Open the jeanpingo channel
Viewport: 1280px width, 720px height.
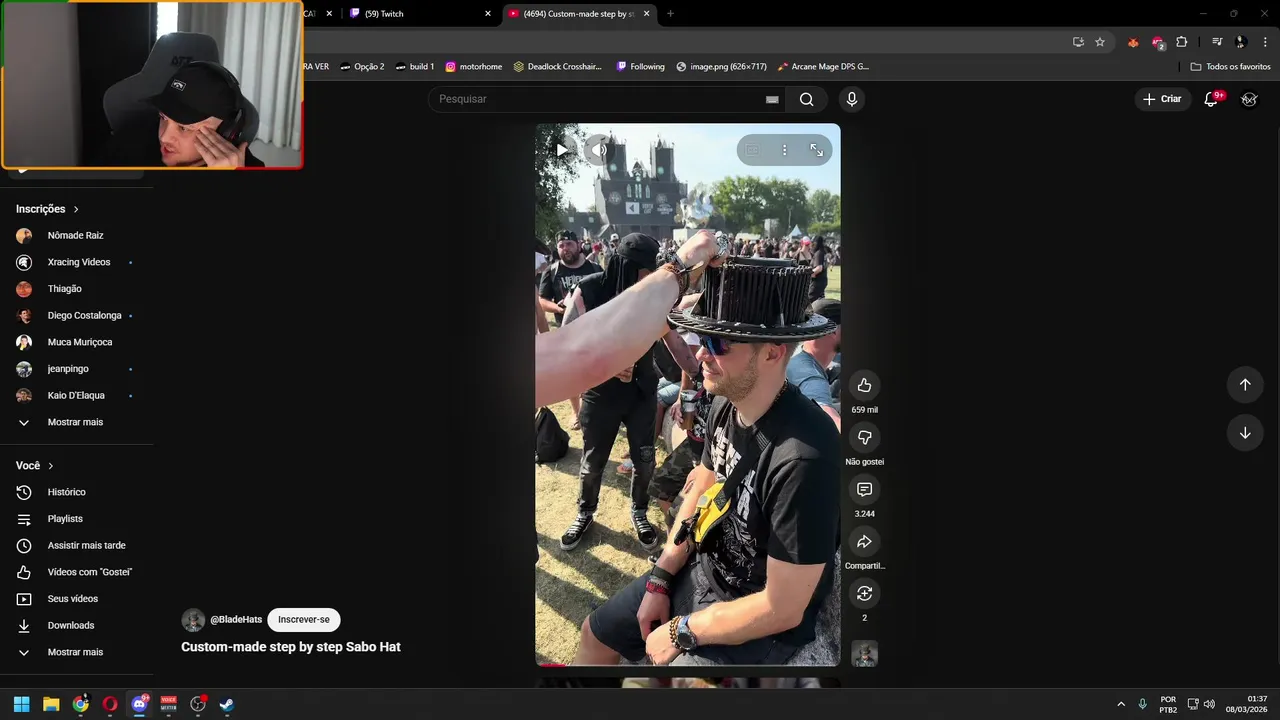(x=76, y=369)
